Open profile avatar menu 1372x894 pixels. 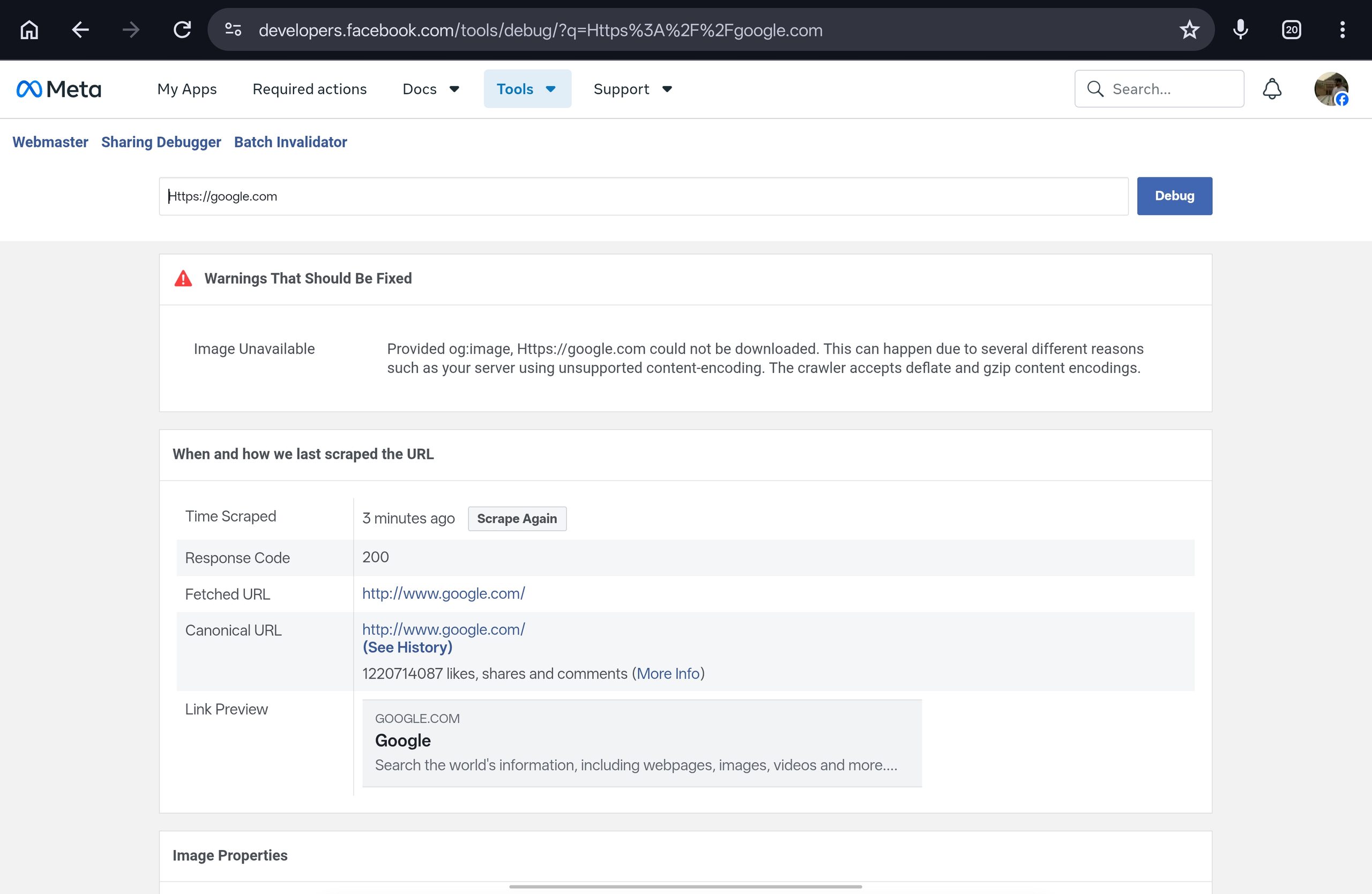1331,89
